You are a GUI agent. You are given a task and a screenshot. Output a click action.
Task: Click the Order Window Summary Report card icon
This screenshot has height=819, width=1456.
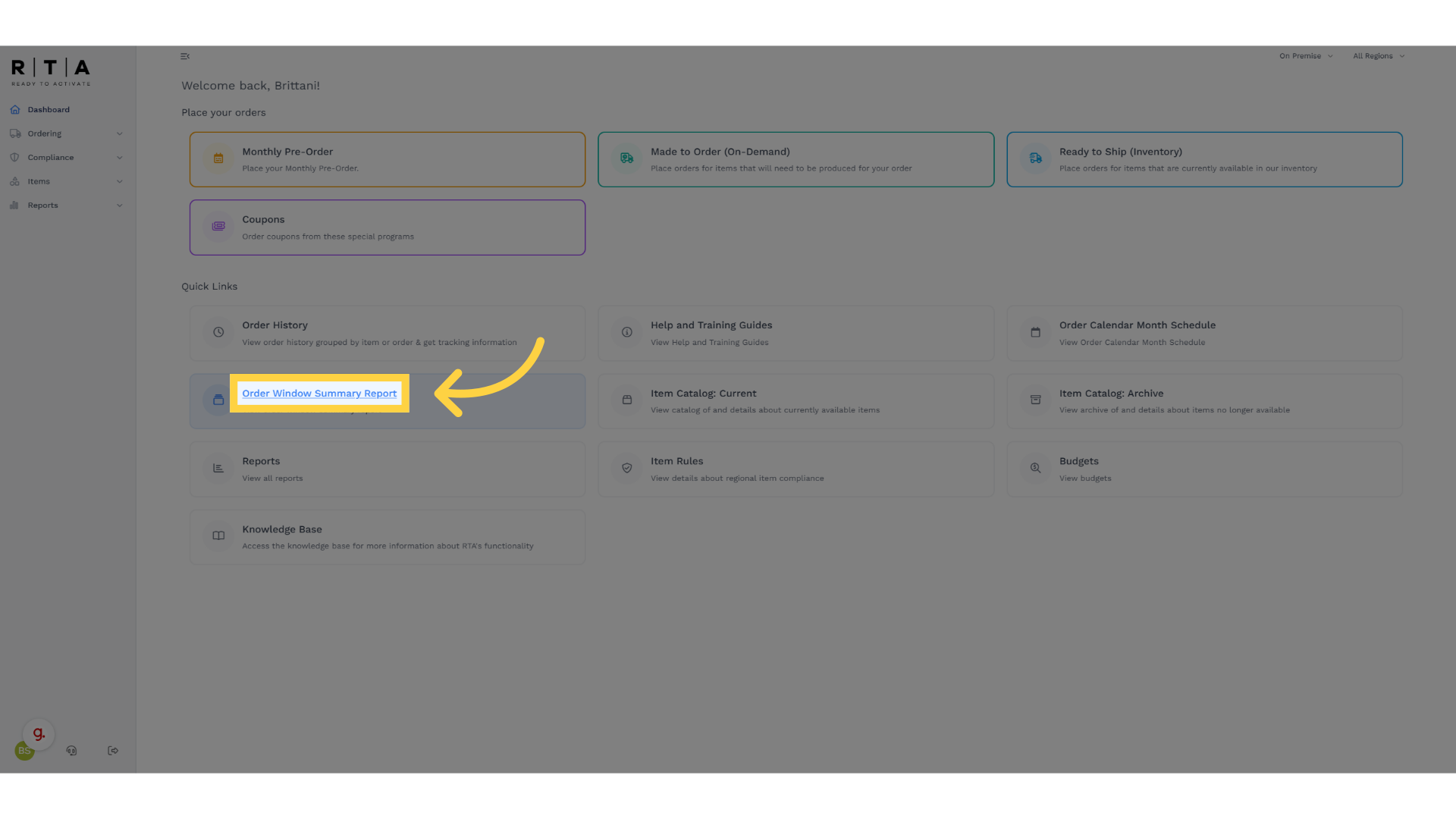pyautogui.click(x=218, y=400)
